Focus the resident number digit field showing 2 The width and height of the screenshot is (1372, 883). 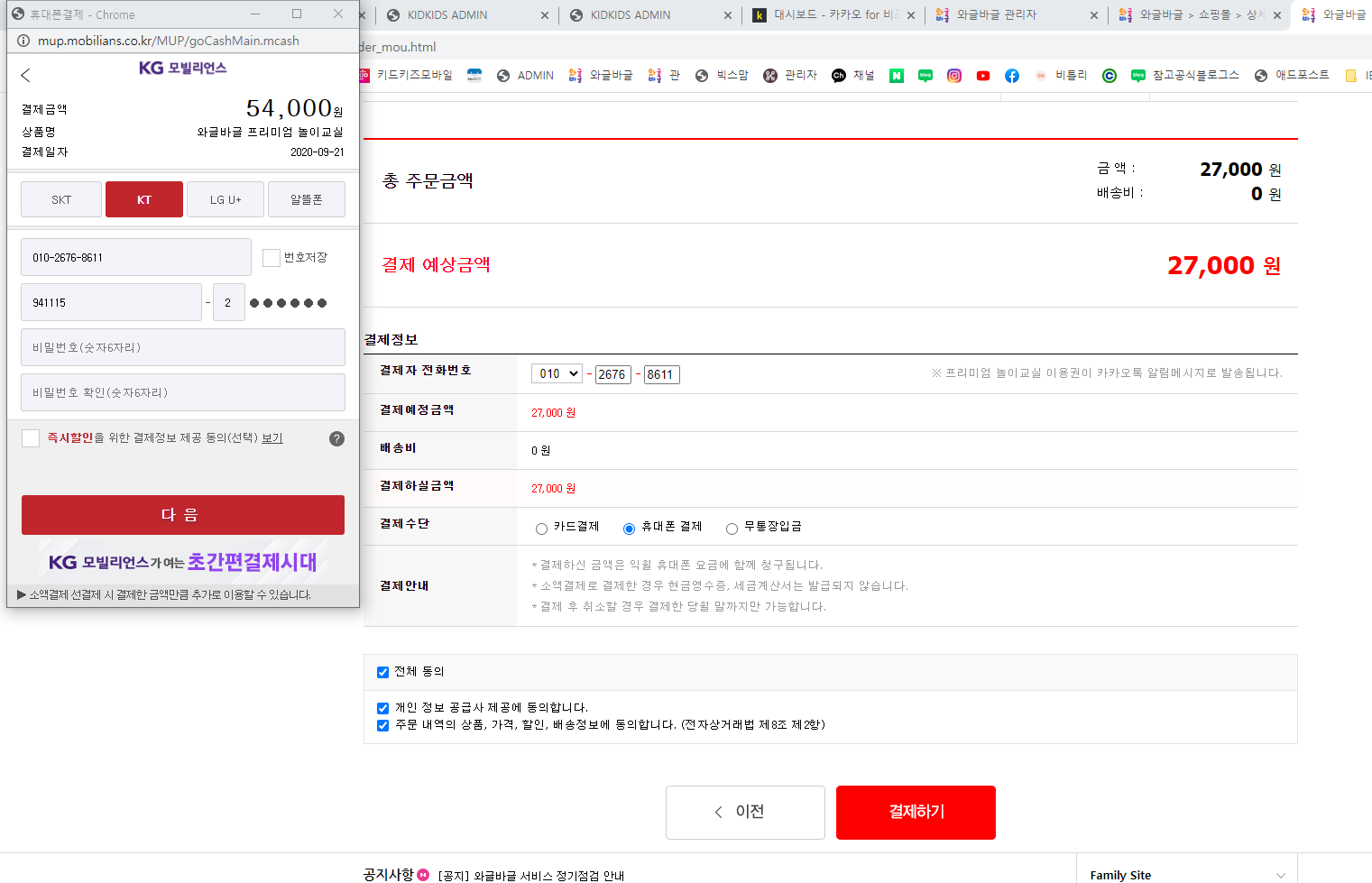coord(229,302)
